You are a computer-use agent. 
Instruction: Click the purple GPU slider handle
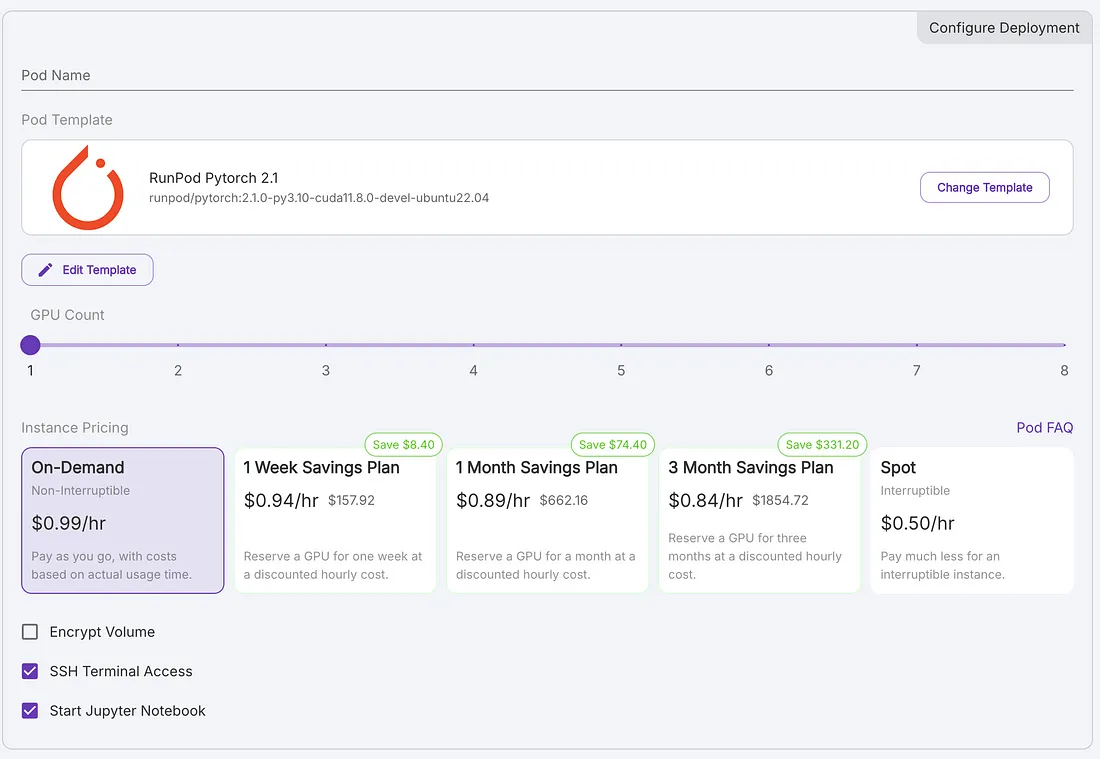(30, 345)
